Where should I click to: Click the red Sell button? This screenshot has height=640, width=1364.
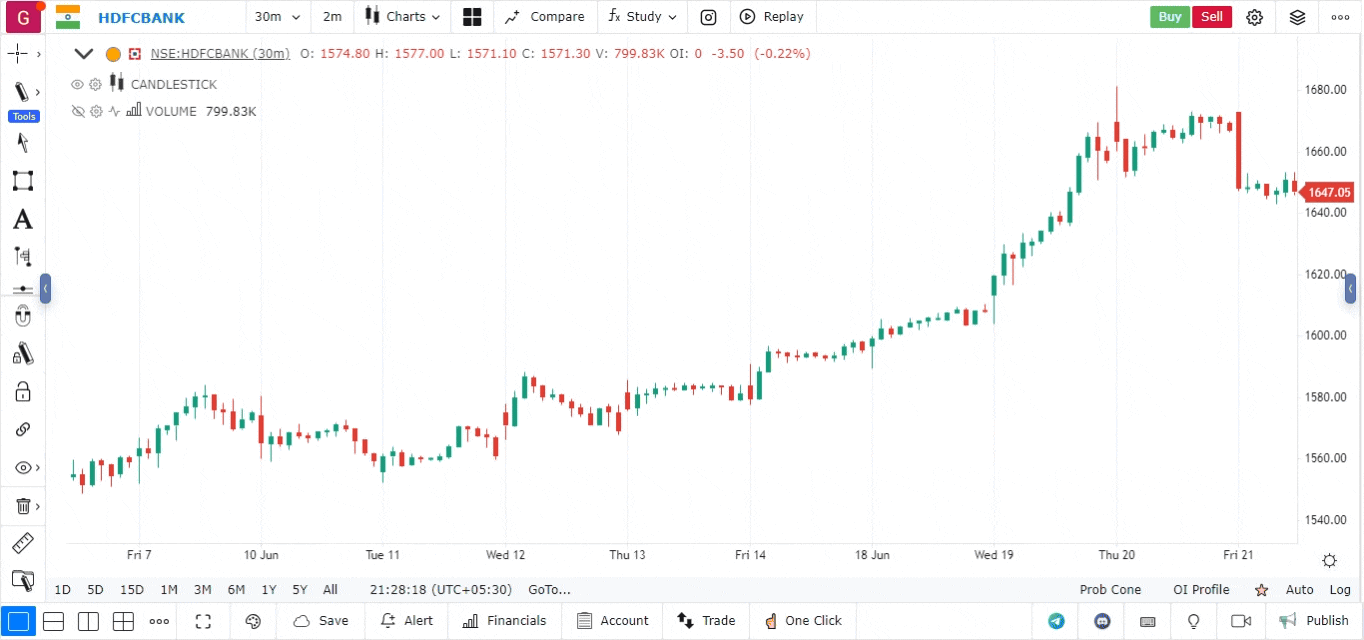[1211, 17]
